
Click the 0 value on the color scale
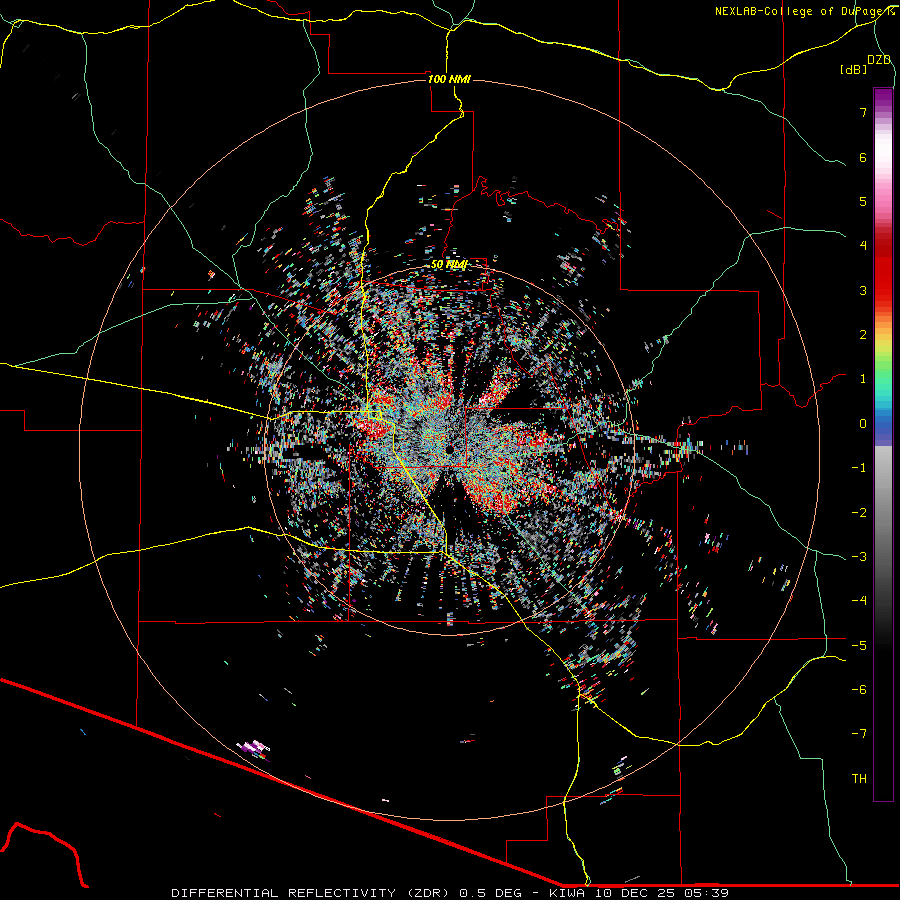point(863,424)
